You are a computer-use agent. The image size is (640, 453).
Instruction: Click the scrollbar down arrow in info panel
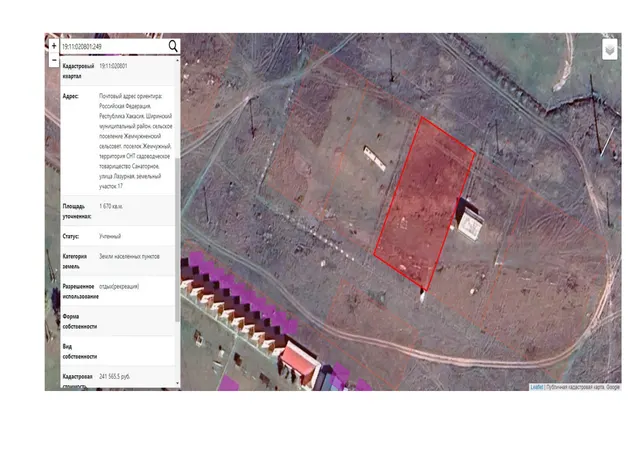click(177, 383)
